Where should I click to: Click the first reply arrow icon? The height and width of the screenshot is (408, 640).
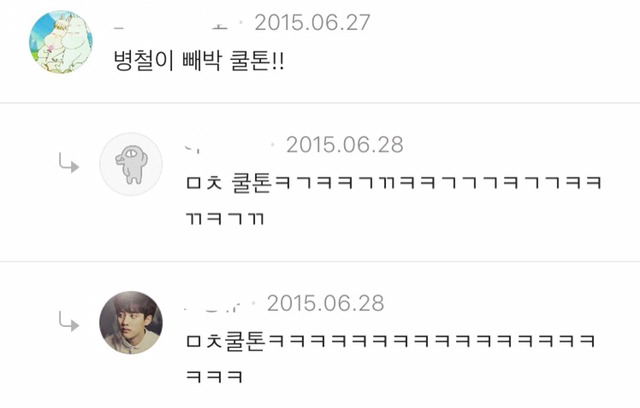click(x=69, y=163)
